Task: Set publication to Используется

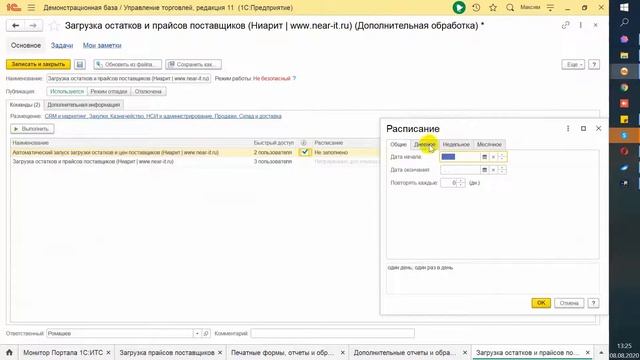Action: (x=67, y=91)
